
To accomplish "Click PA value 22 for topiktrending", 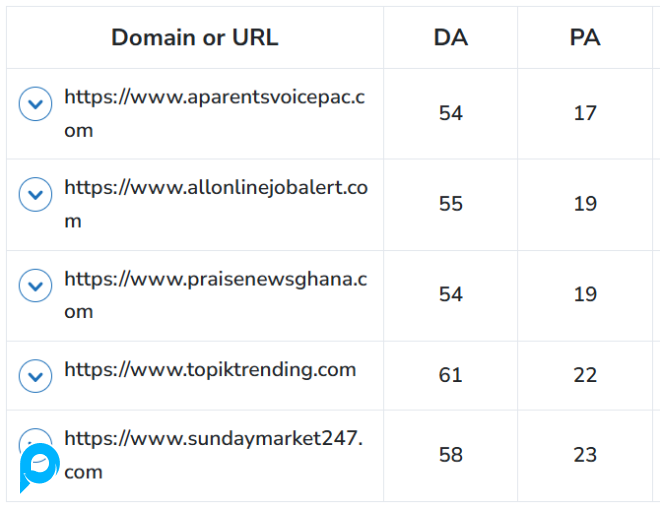I will pyautogui.click(x=585, y=375).
